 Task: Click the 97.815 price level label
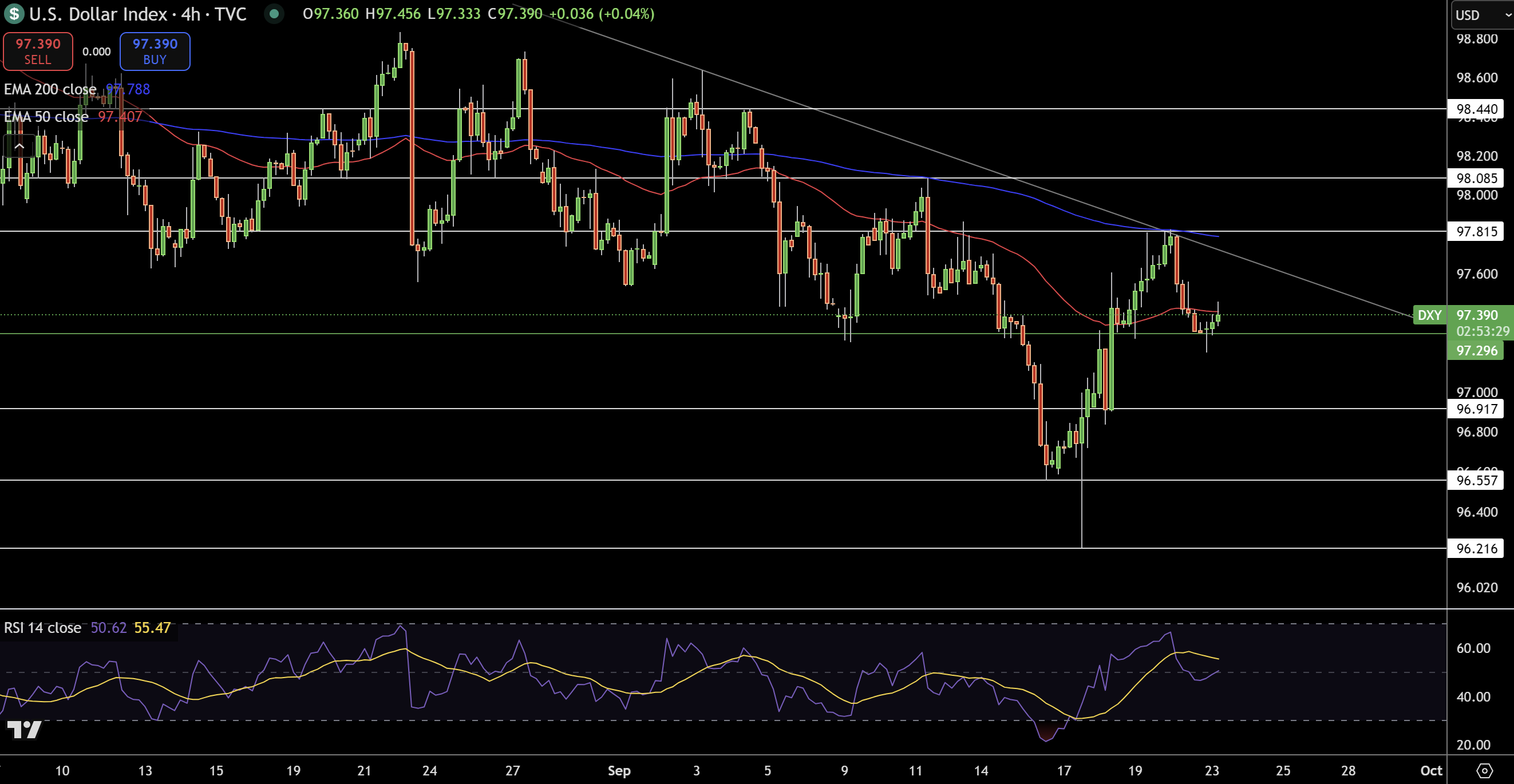tap(1476, 231)
